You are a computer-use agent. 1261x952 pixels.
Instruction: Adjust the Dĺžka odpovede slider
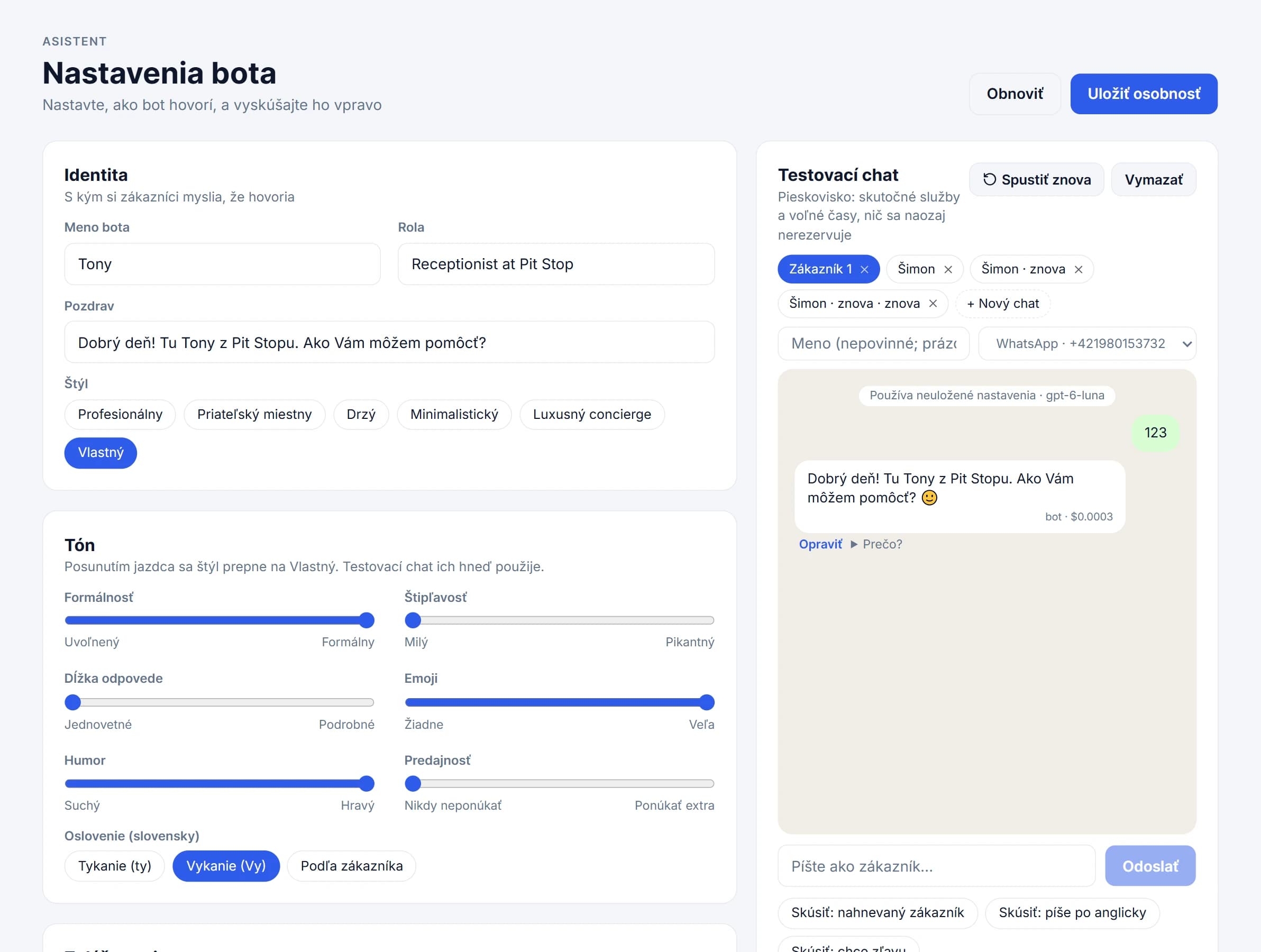pos(220,702)
